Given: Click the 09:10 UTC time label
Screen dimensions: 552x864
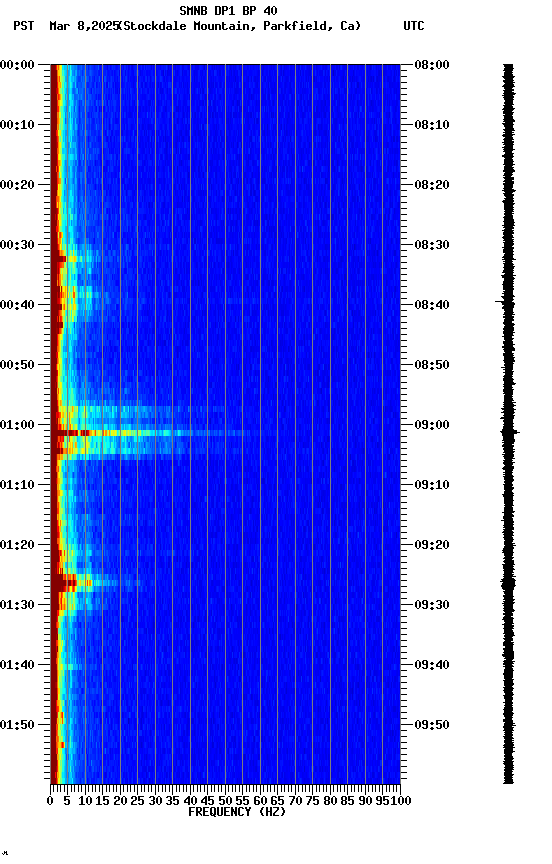Looking at the screenshot, I should point(432,485).
